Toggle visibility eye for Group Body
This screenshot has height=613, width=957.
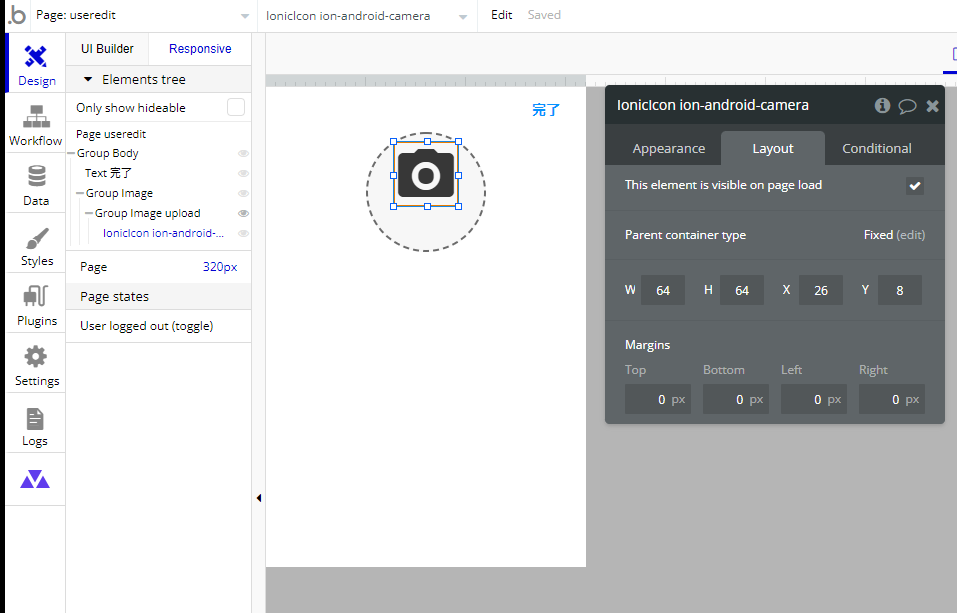coord(243,153)
